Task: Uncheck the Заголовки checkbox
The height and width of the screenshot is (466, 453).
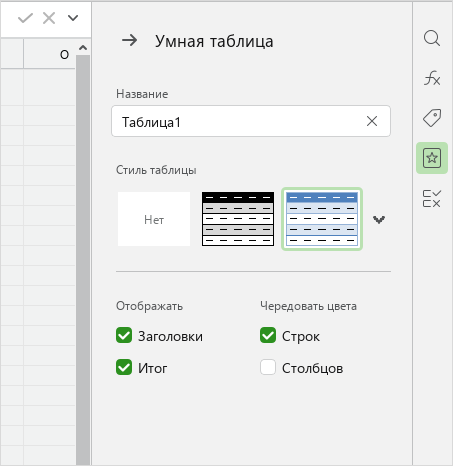Action: [124, 335]
